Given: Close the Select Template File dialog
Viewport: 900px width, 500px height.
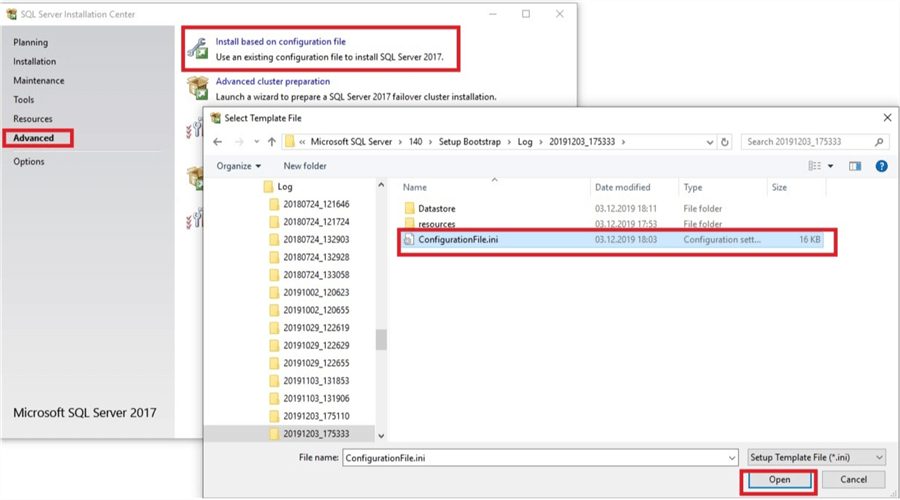Looking at the screenshot, I should click(x=887, y=118).
